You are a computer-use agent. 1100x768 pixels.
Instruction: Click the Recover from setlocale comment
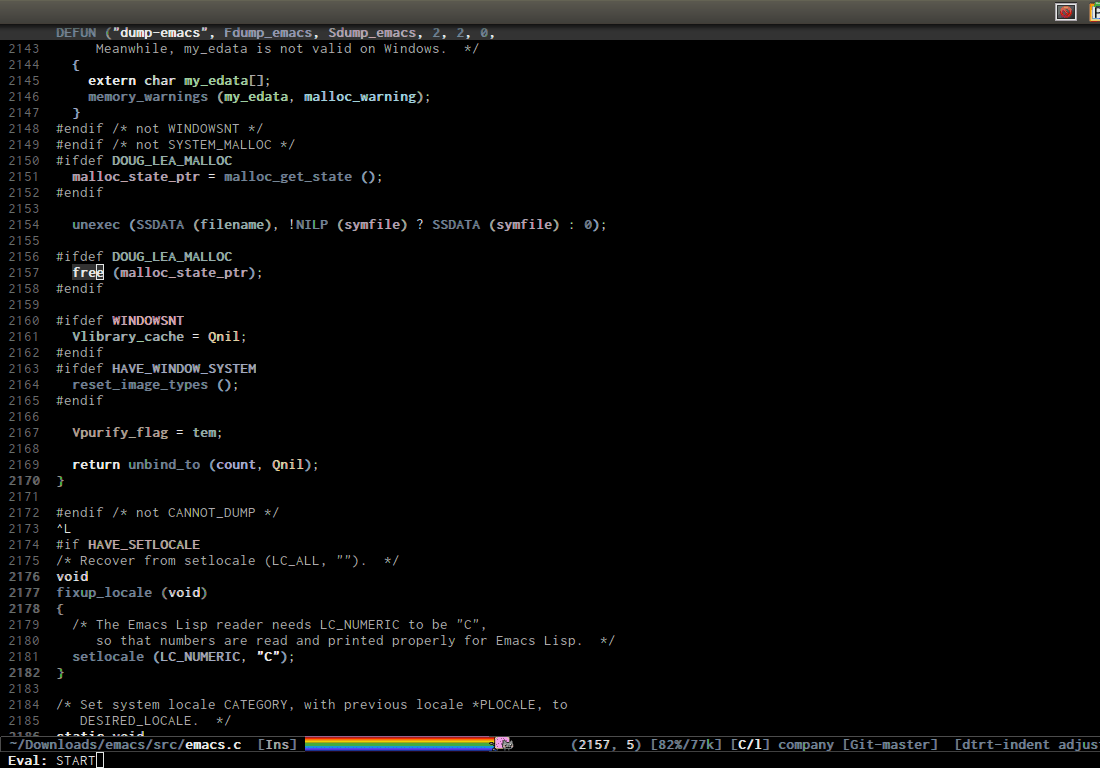(227, 560)
